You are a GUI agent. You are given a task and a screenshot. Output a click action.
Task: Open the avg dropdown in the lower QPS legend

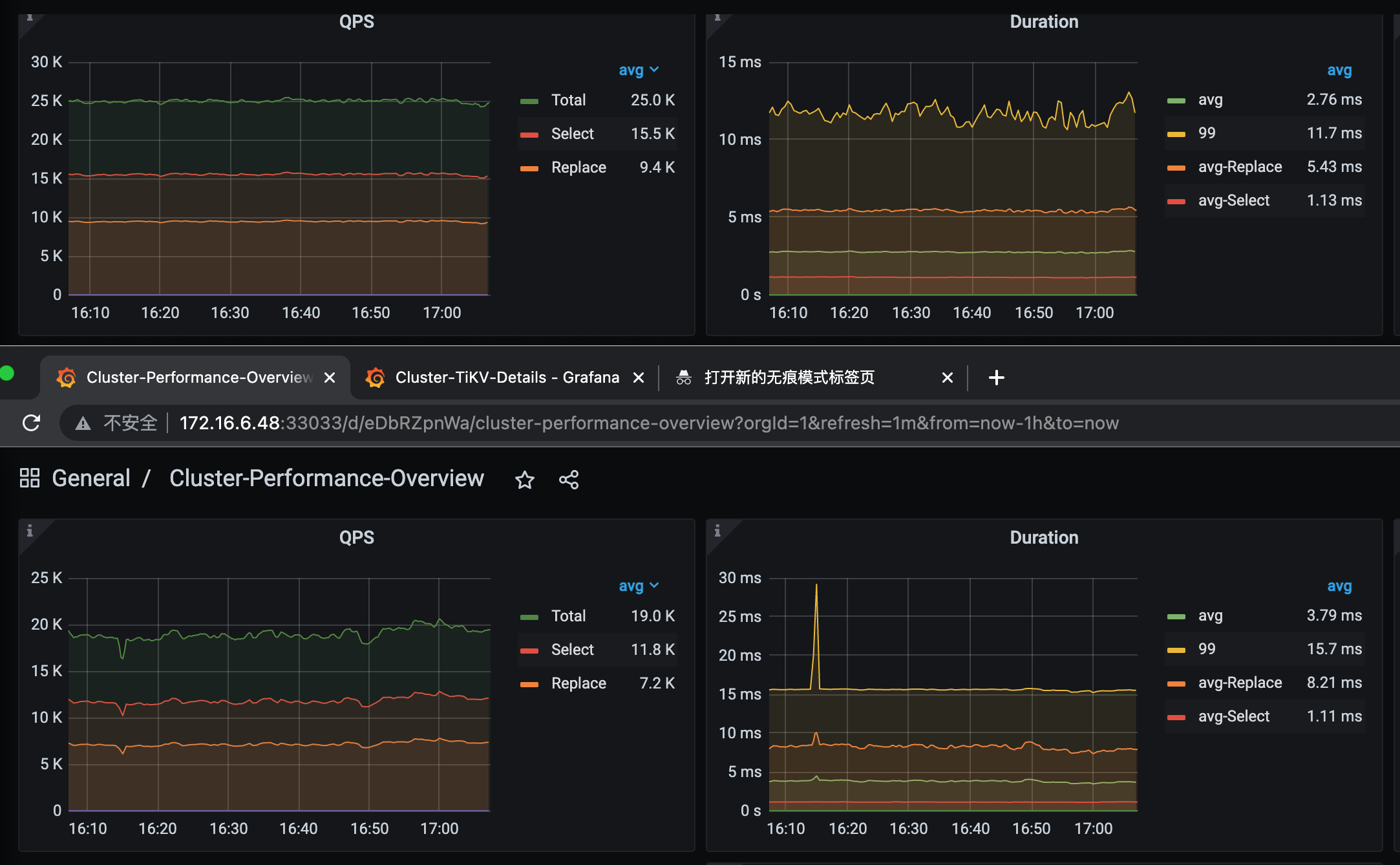click(639, 585)
